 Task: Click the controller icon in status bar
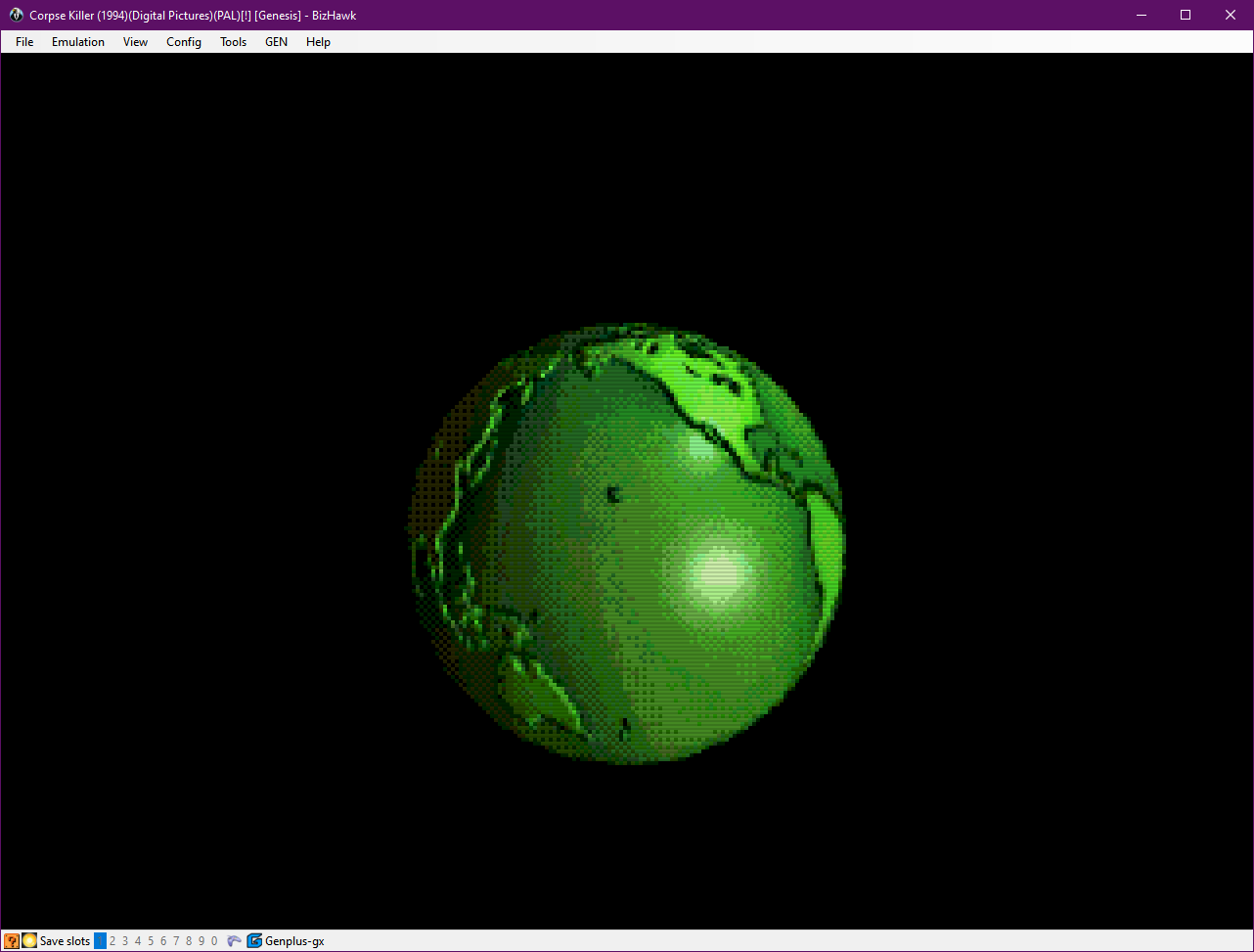pyautogui.click(x=234, y=941)
